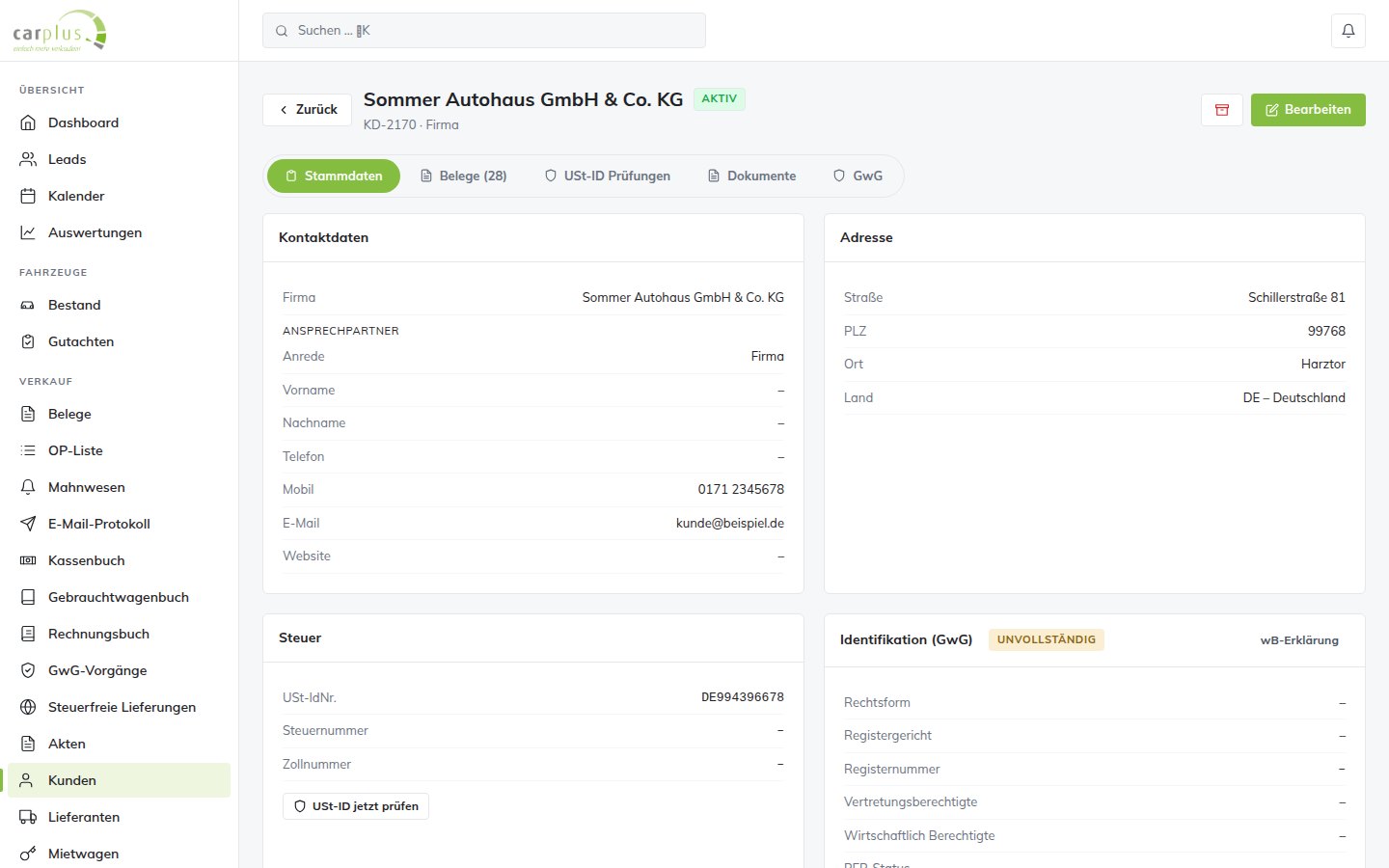Switch to the USt-ID Prüfungen tab

608,176
